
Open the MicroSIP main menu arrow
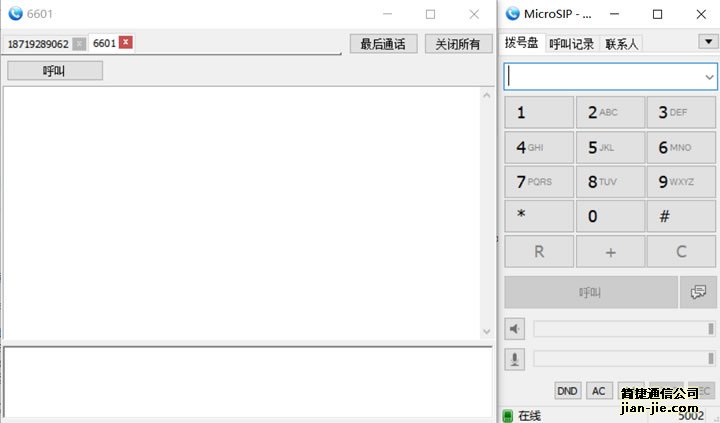coord(707,42)
